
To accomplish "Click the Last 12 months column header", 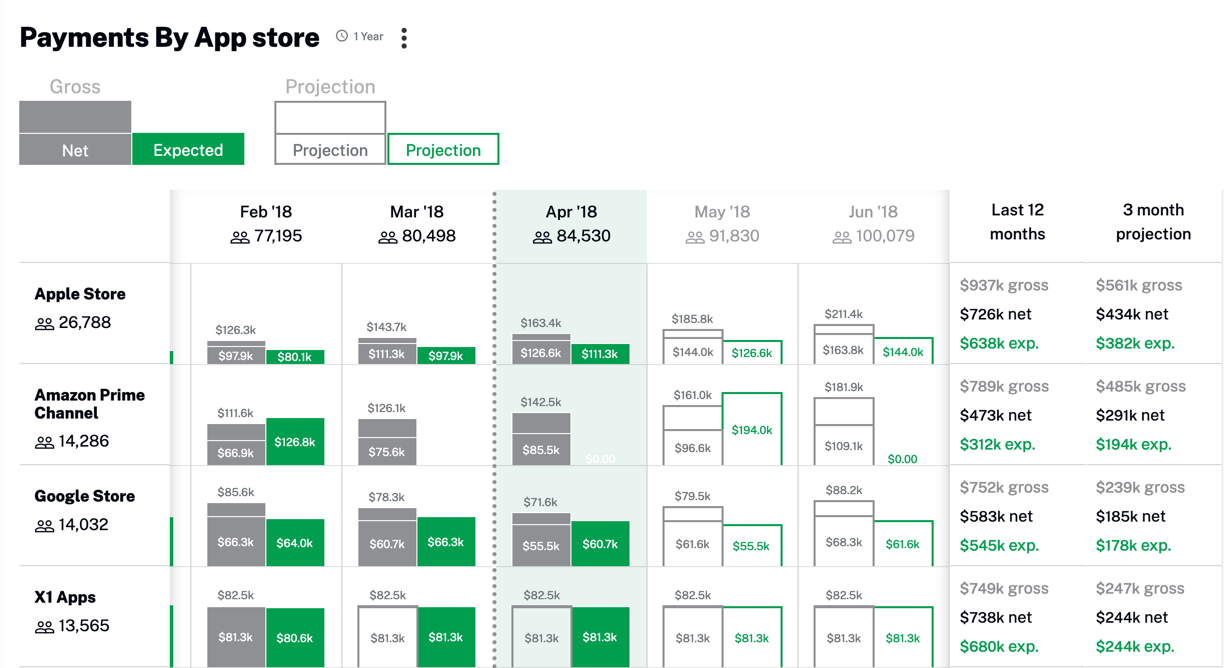I will pos(1017,222).
